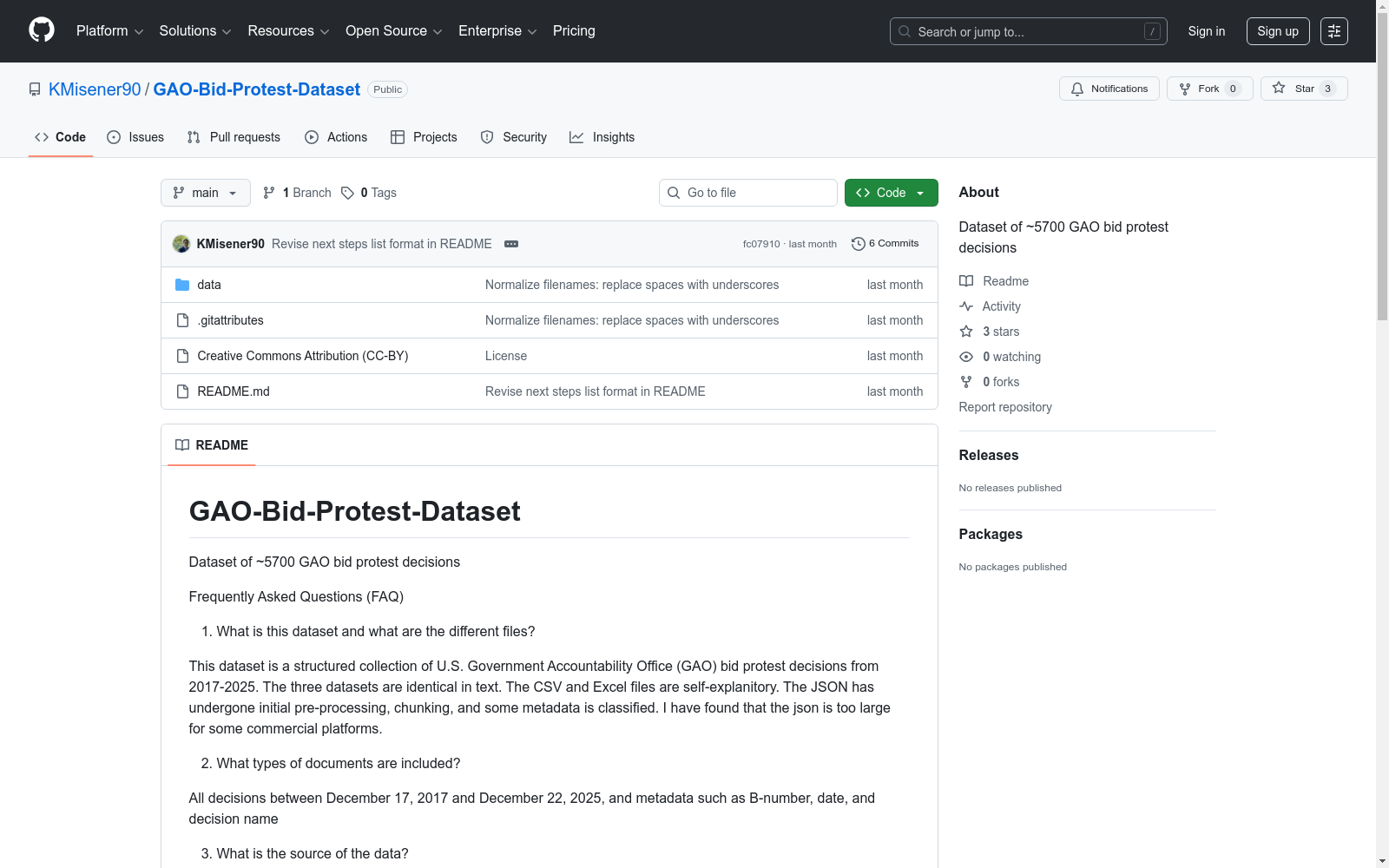This screenshot has width=1389, height=868.
Task: Click the Report repository link
Action: click(x=1005, y=407)
